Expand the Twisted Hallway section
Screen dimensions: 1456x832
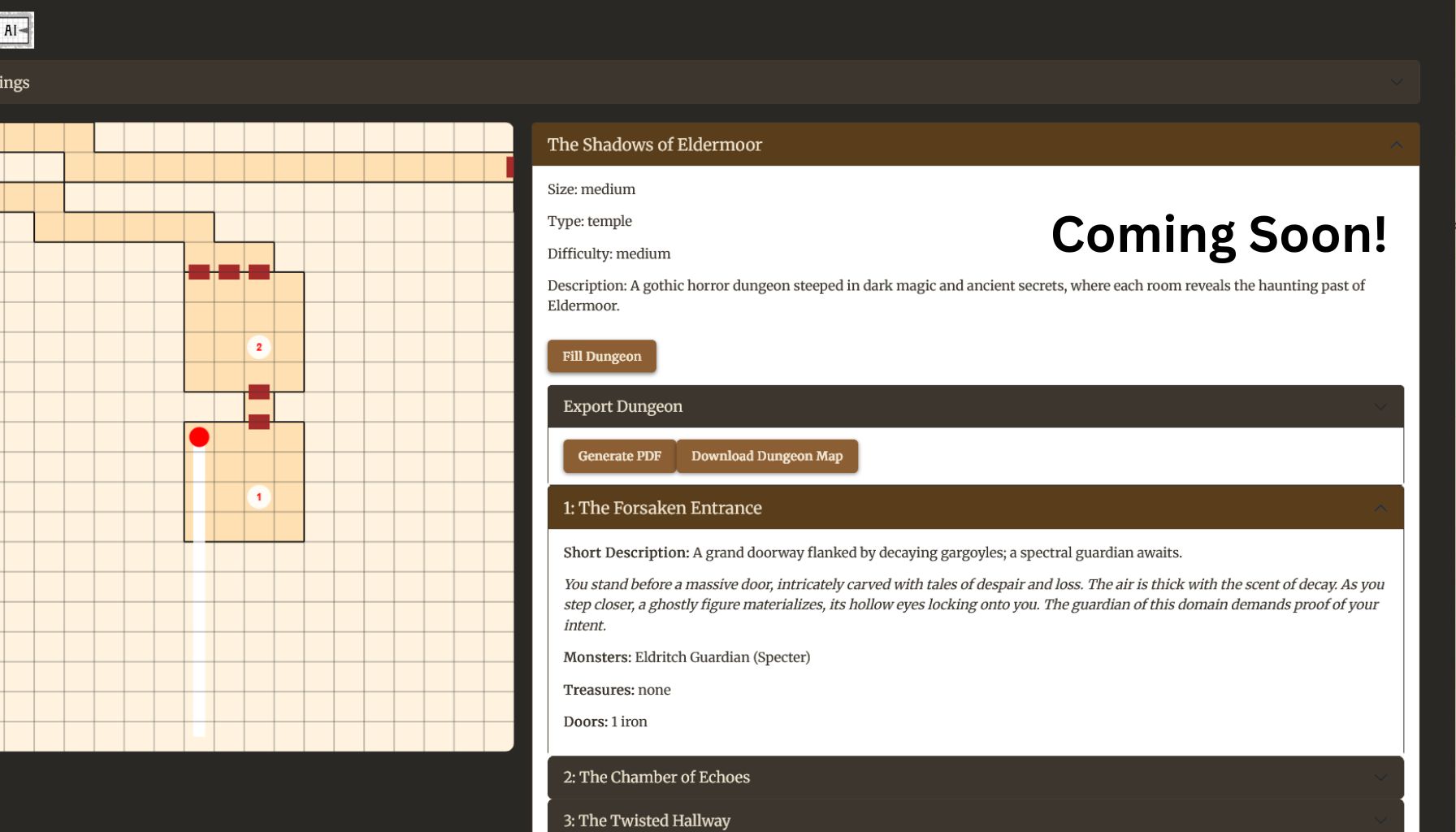[x=1381, y=820]
